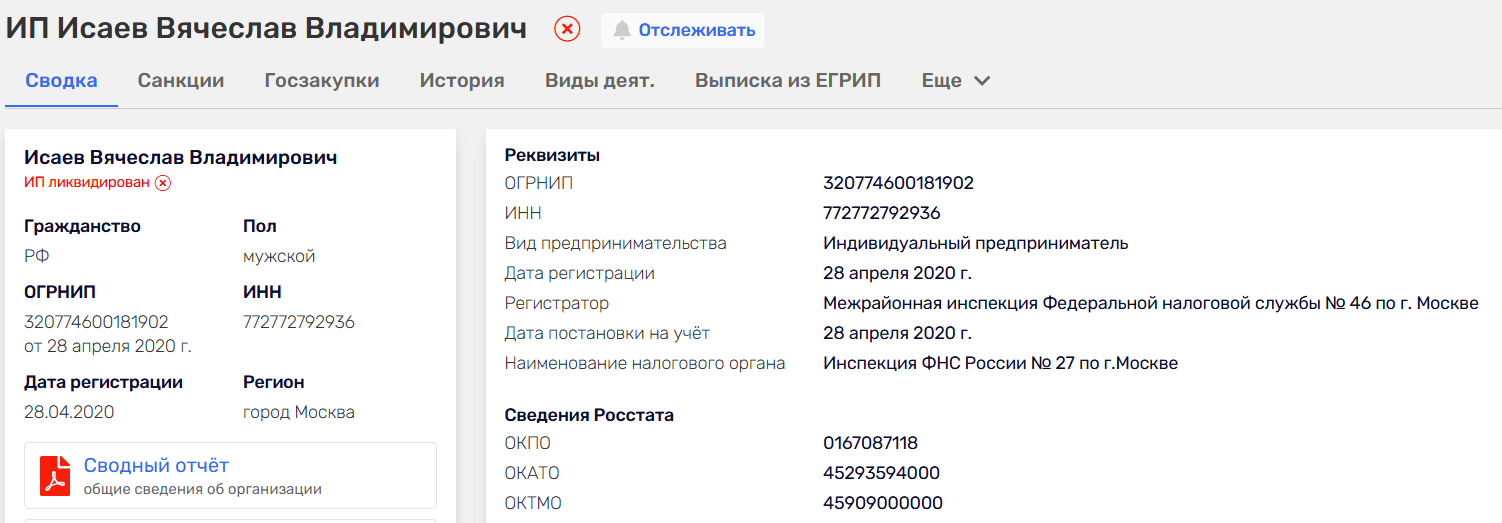Click the bell icon in Отслеживать button
1502x523 pixels.
pyautogui.click(x=622, y=30)
